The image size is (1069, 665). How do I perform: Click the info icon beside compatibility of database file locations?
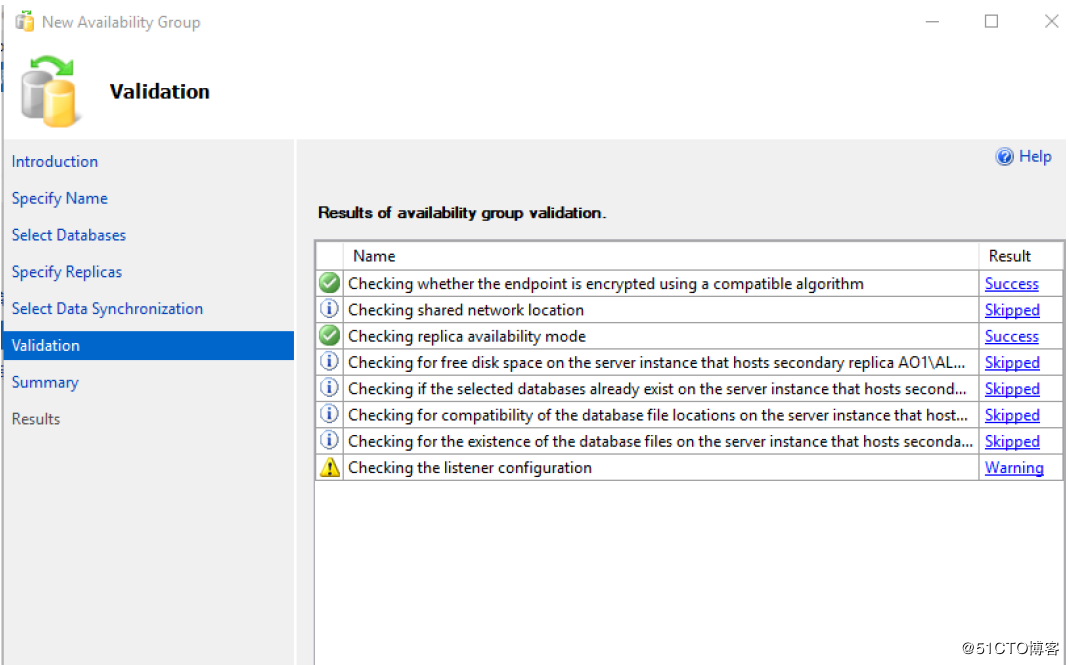click(x=329, y=414)
